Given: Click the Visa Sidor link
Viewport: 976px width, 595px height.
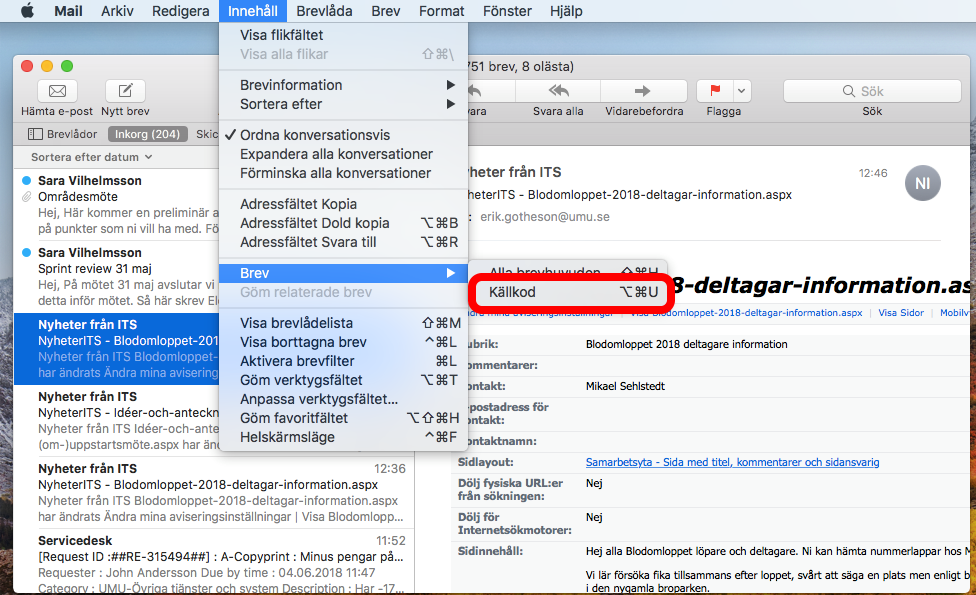Looking at the screenshot, I should pyautogui.click(x=901, y=312).
